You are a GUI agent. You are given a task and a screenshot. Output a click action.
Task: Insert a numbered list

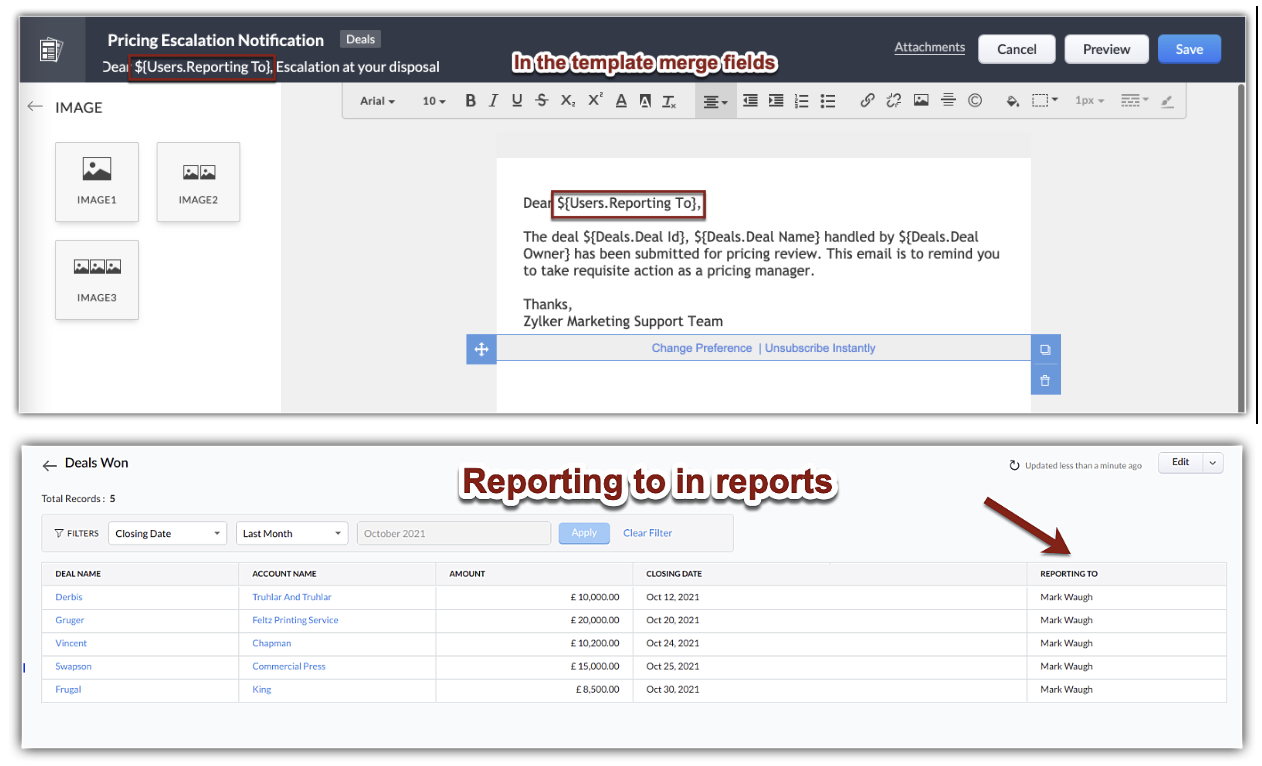801,101
